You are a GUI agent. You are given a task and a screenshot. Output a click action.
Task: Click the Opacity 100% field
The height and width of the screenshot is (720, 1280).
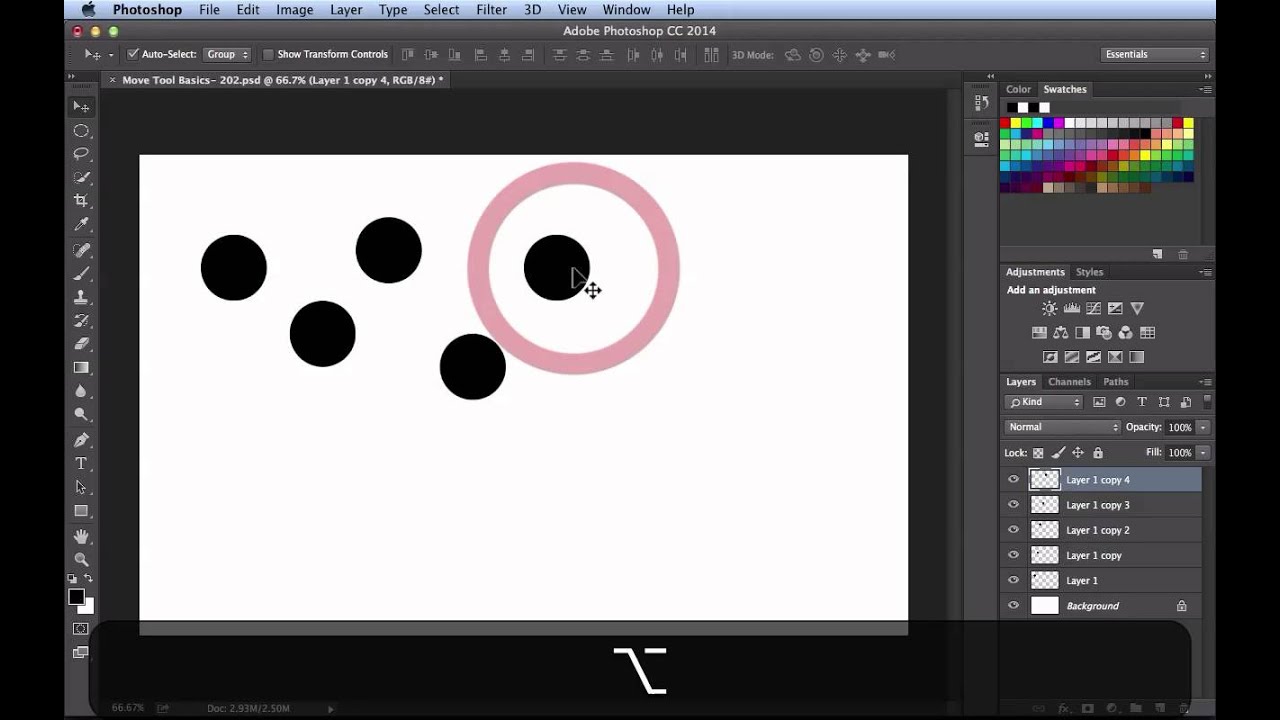(1180, 427)
